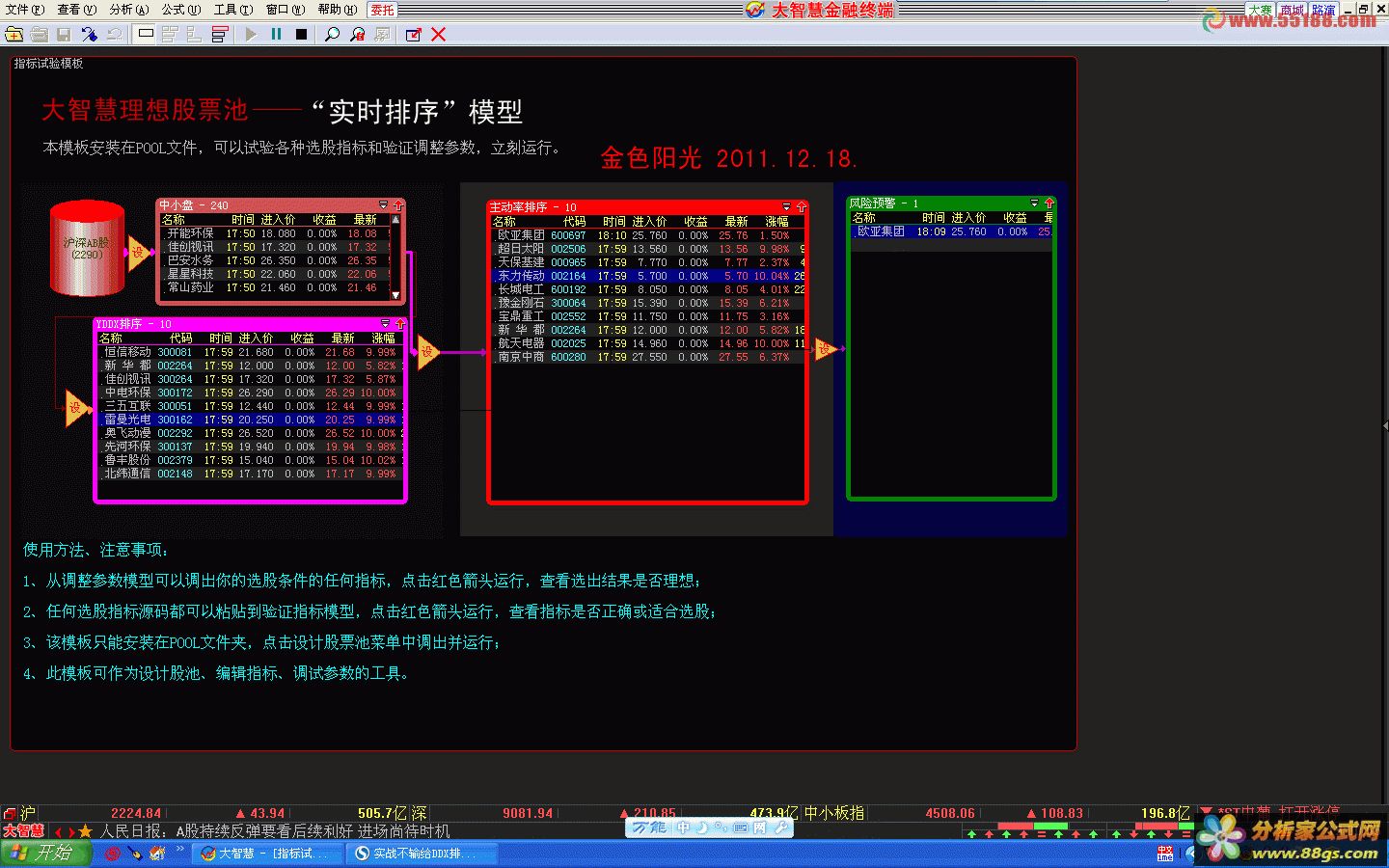Click news headline 人民日报 ticker text
Image resolution: width=1389 pixels, height=868 pixels.
click(275, 831)
